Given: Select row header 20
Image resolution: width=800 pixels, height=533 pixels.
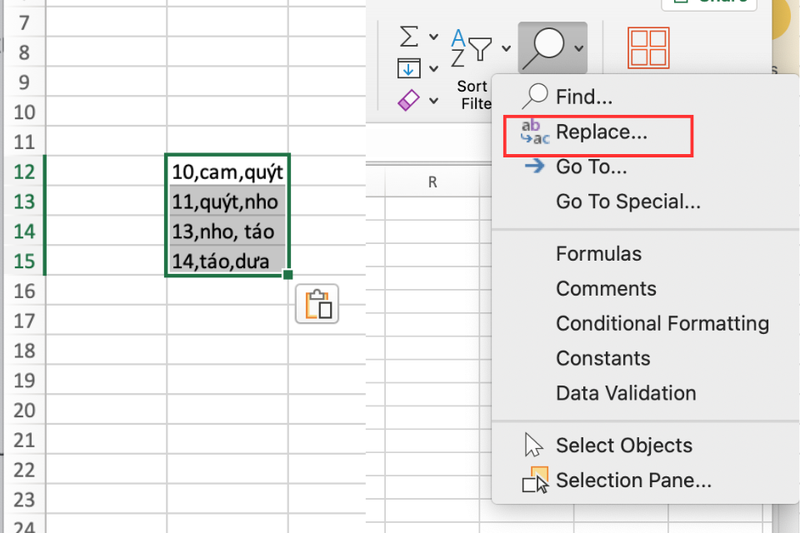Looking at the screenshot, I should click(24, 410).
